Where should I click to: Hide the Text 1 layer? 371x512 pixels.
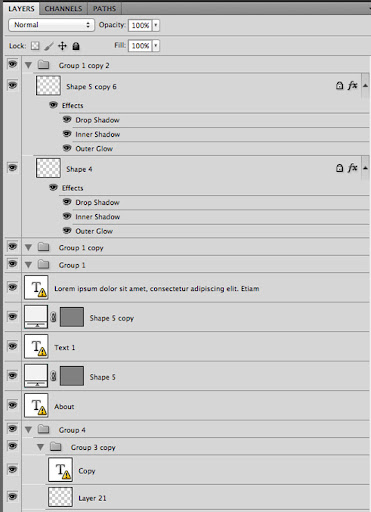(12, 346)
